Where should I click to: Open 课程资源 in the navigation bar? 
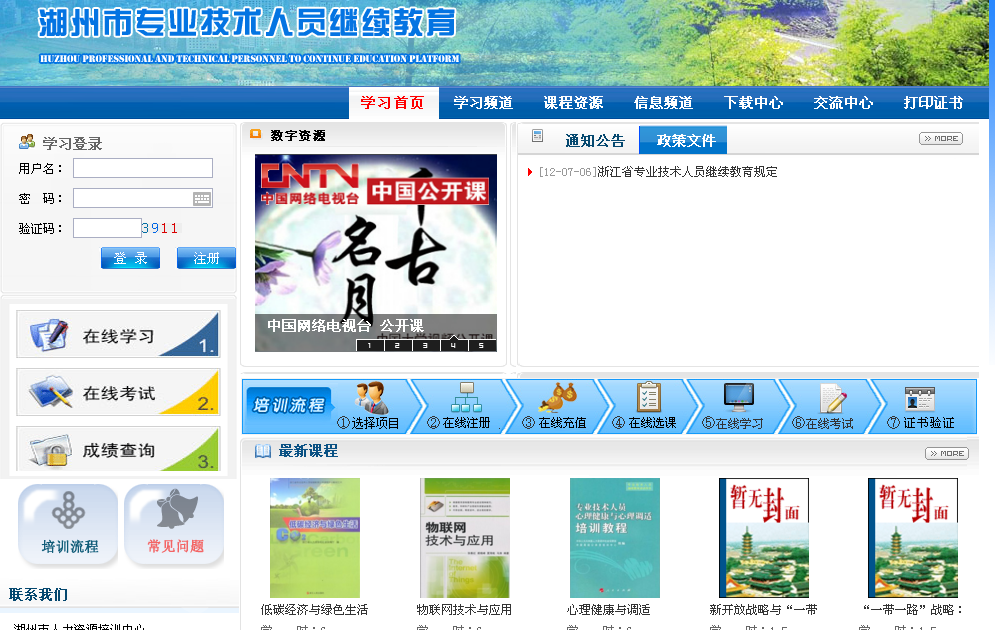[x=573, y=103]
